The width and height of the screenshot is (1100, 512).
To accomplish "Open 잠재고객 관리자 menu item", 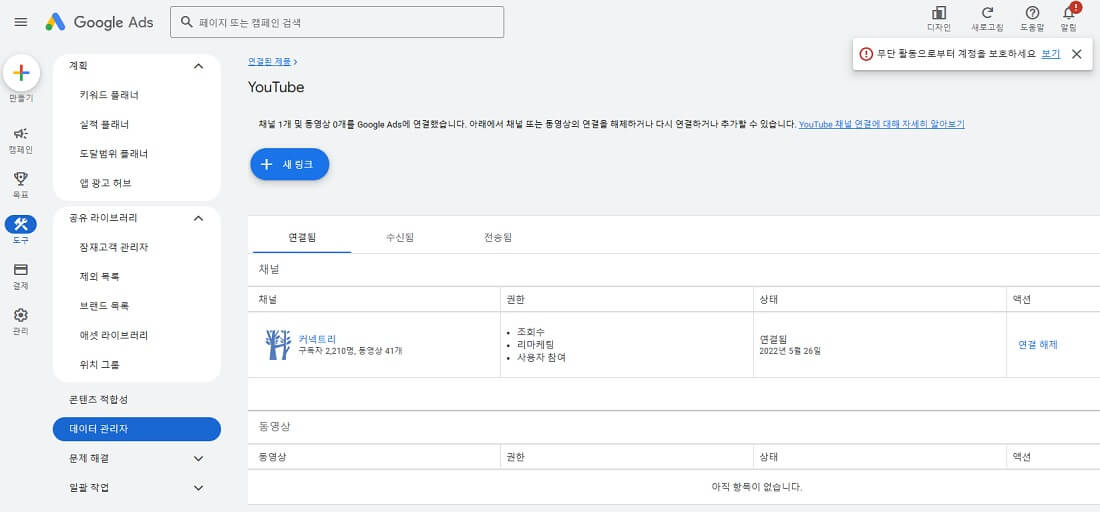I will click(x=114, y=247).
